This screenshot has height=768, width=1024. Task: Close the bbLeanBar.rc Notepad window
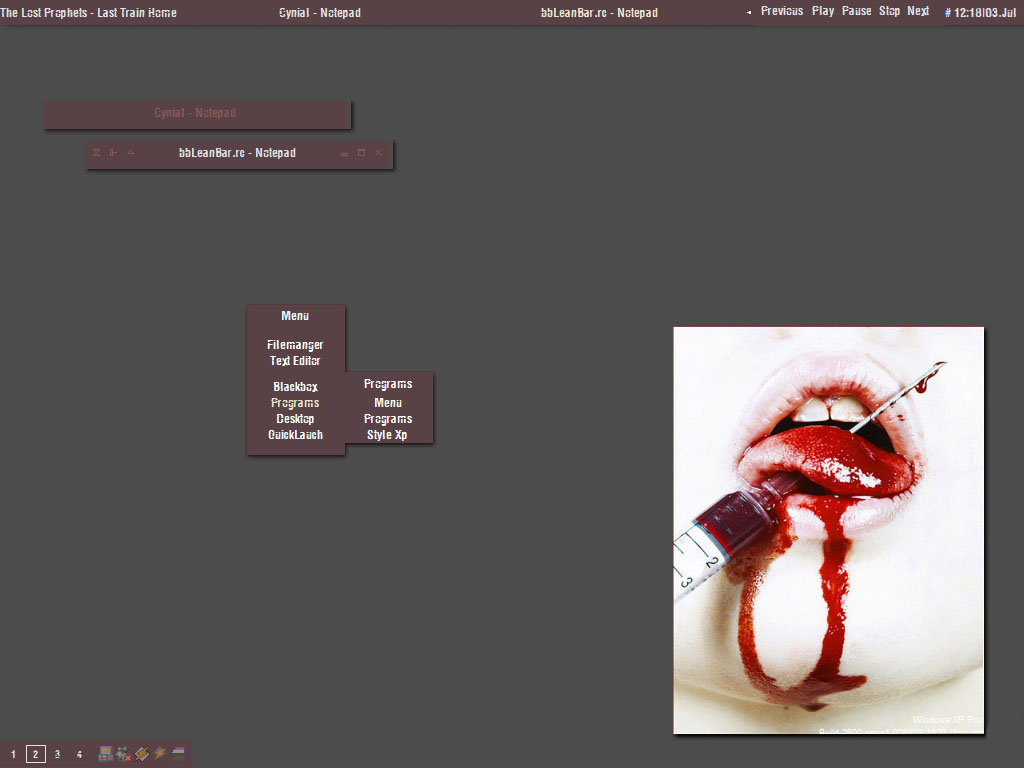coord(378,153)
